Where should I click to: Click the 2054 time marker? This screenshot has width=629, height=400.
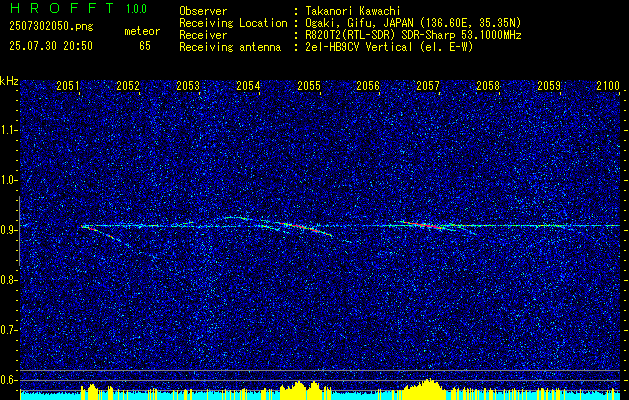[x=248, y=85]
